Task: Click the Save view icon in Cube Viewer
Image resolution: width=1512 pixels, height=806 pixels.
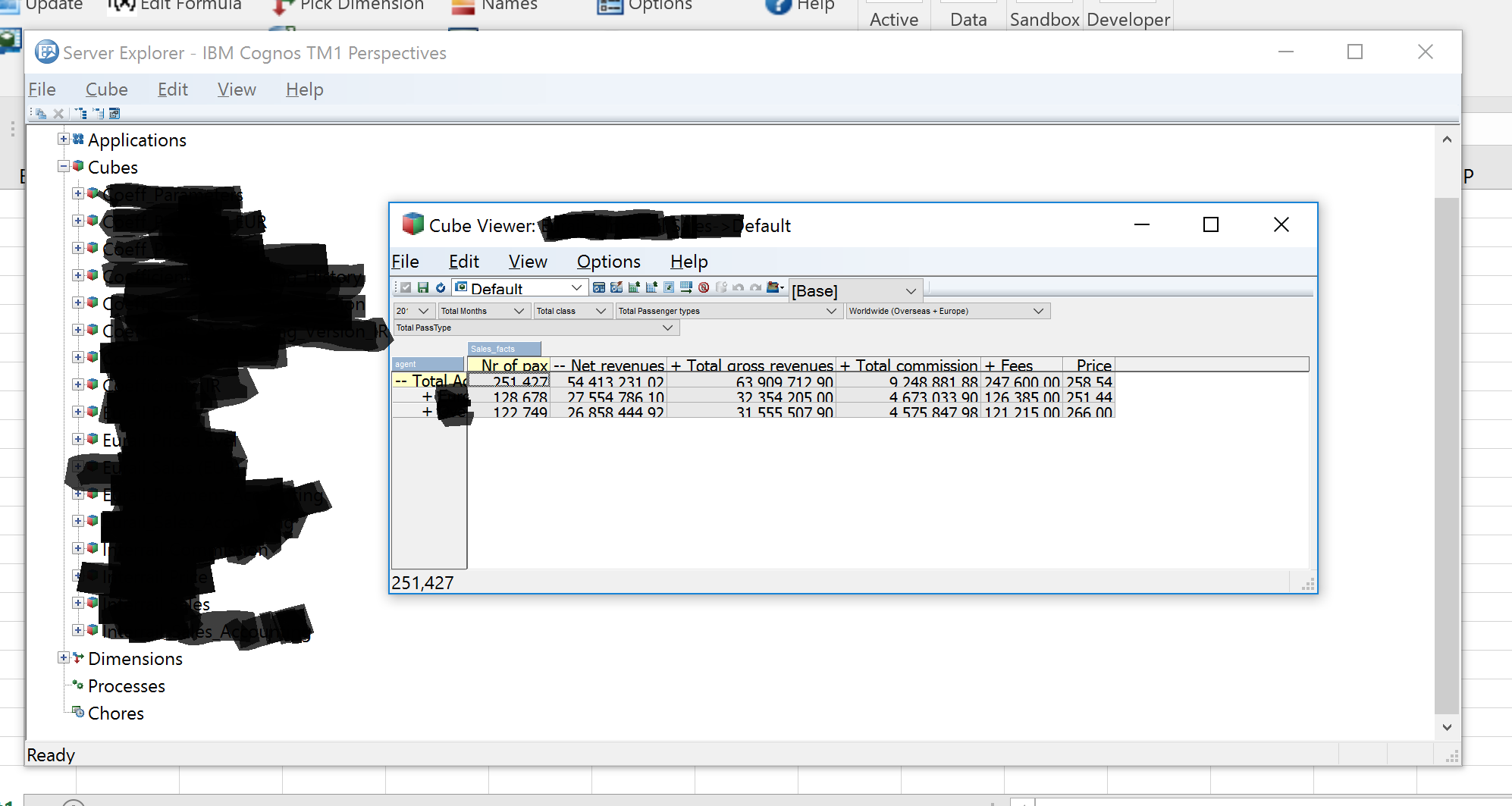Action: click(423, 287)
